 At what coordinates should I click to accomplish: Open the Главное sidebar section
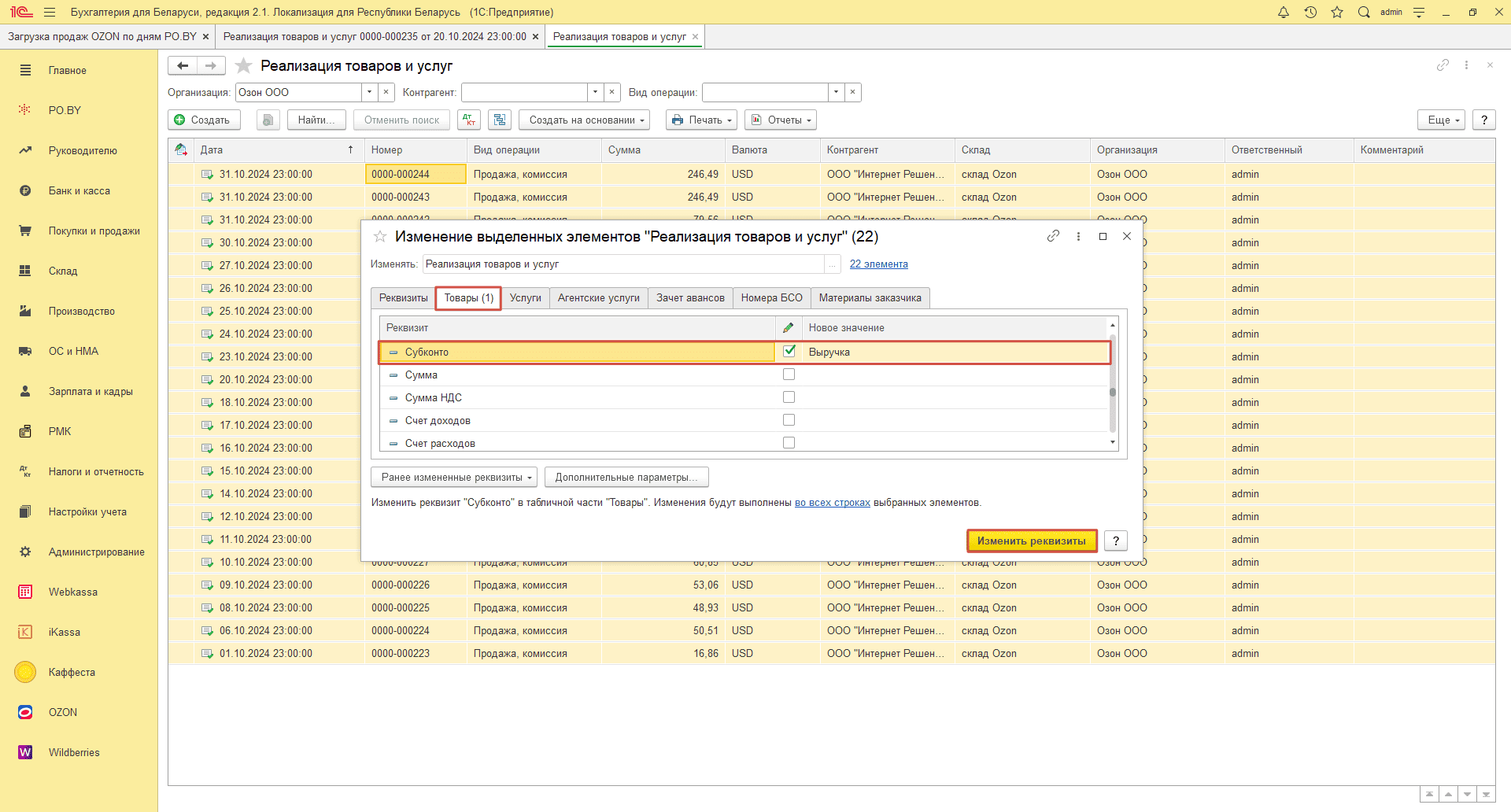[x=67, y=71]
